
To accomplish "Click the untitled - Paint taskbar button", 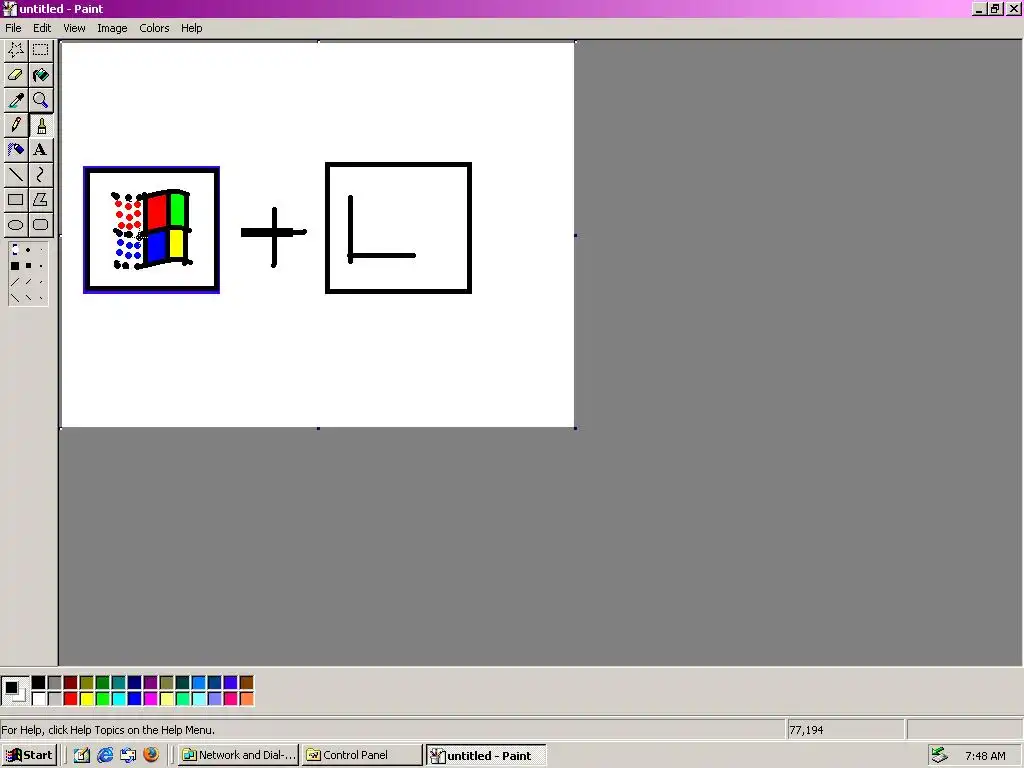I will 486,756.
